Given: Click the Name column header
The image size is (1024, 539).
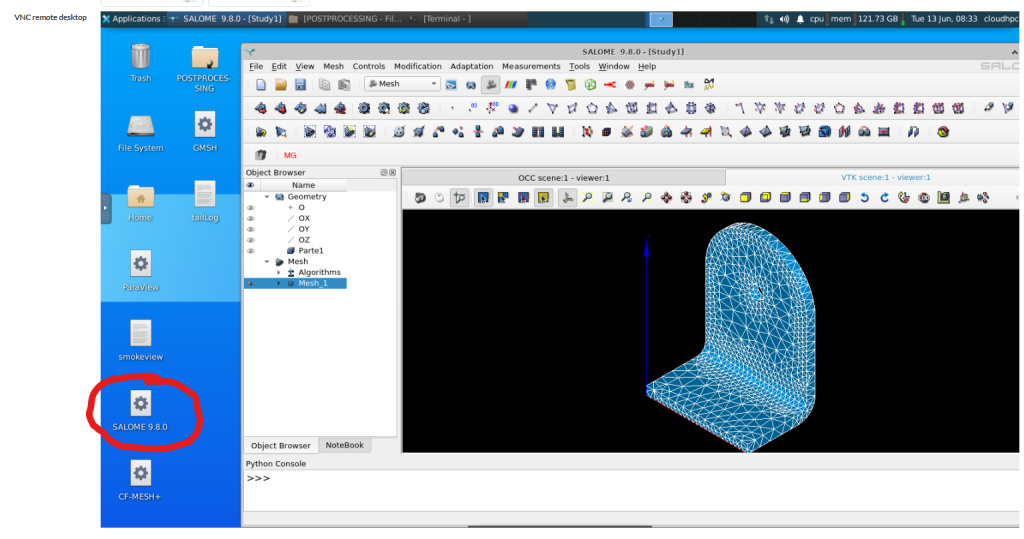Looking at the screenshot, I should pos(303,186).
